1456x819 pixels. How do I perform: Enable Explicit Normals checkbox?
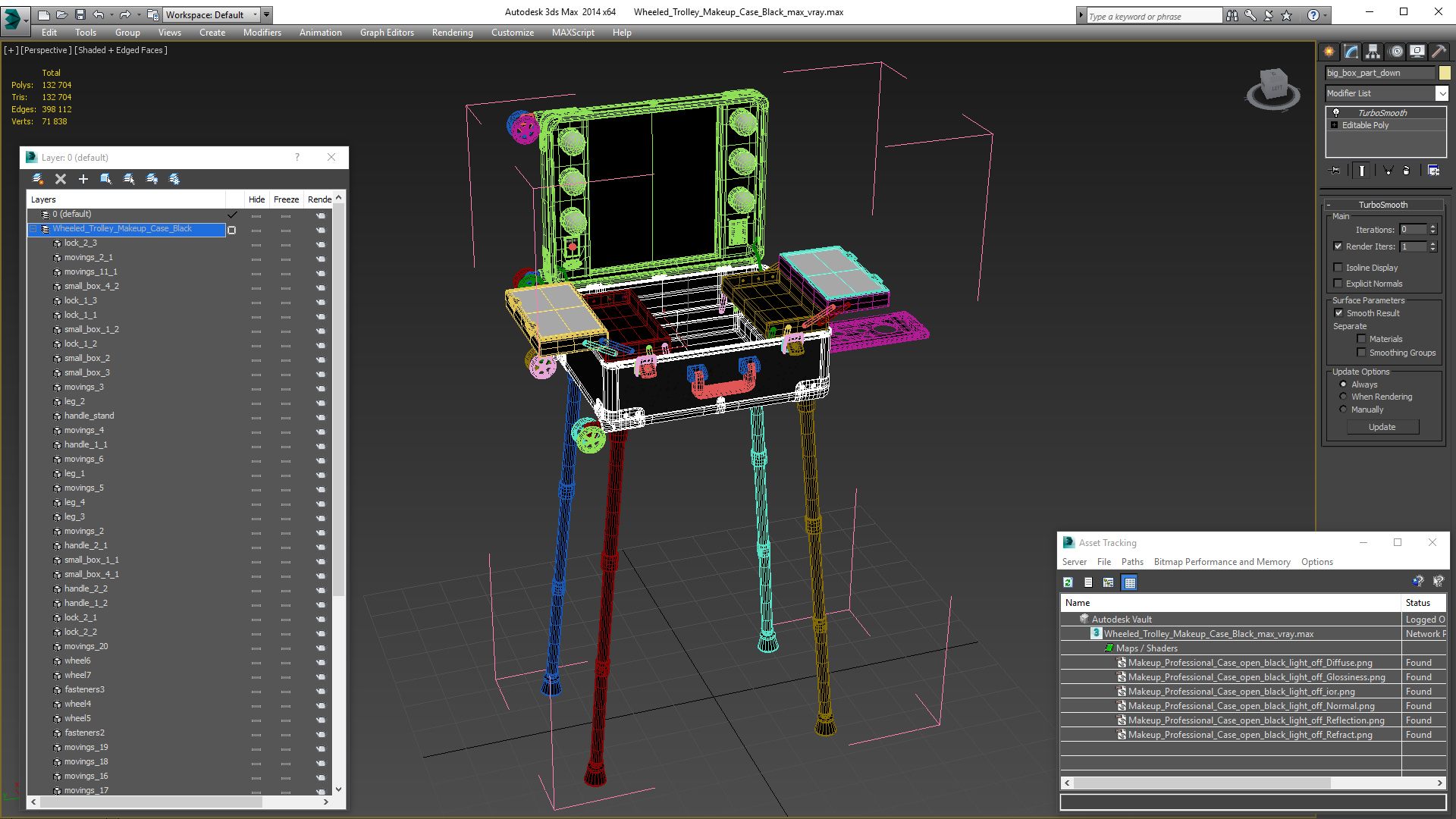click(1338, 284)
